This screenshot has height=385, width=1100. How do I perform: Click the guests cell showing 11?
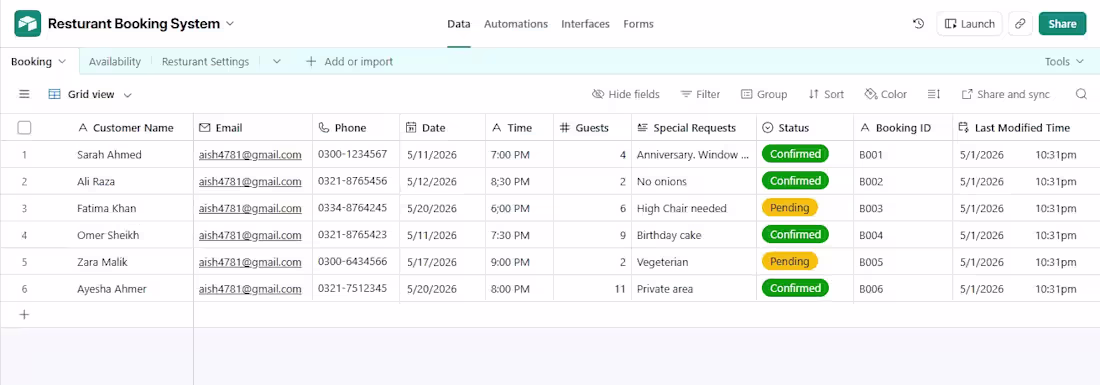pyautogui.click(x=593, y=289)
